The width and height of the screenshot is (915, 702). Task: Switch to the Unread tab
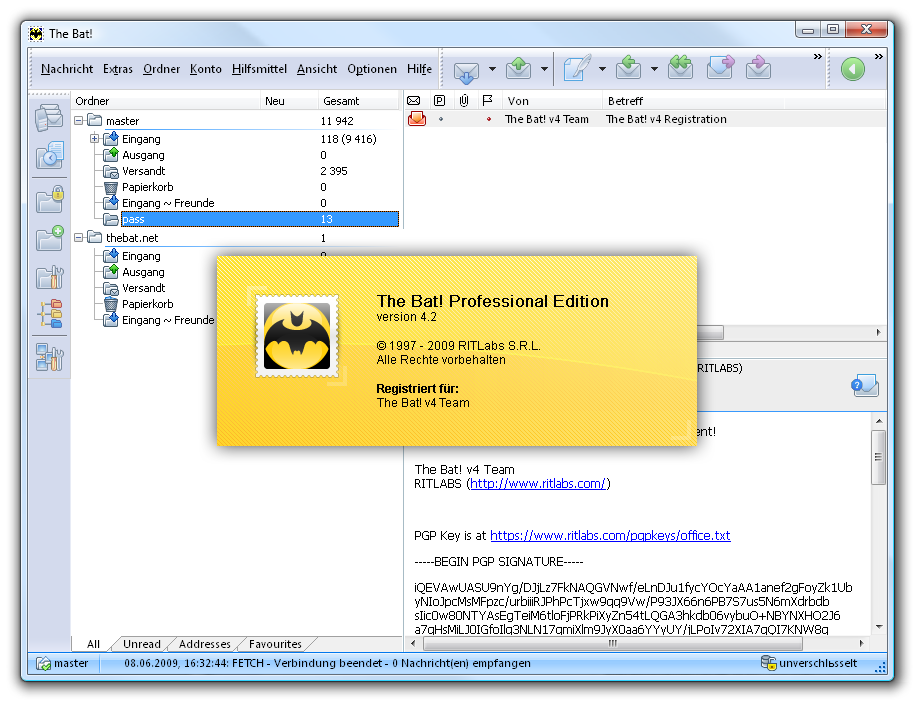[x=142, y=644]
